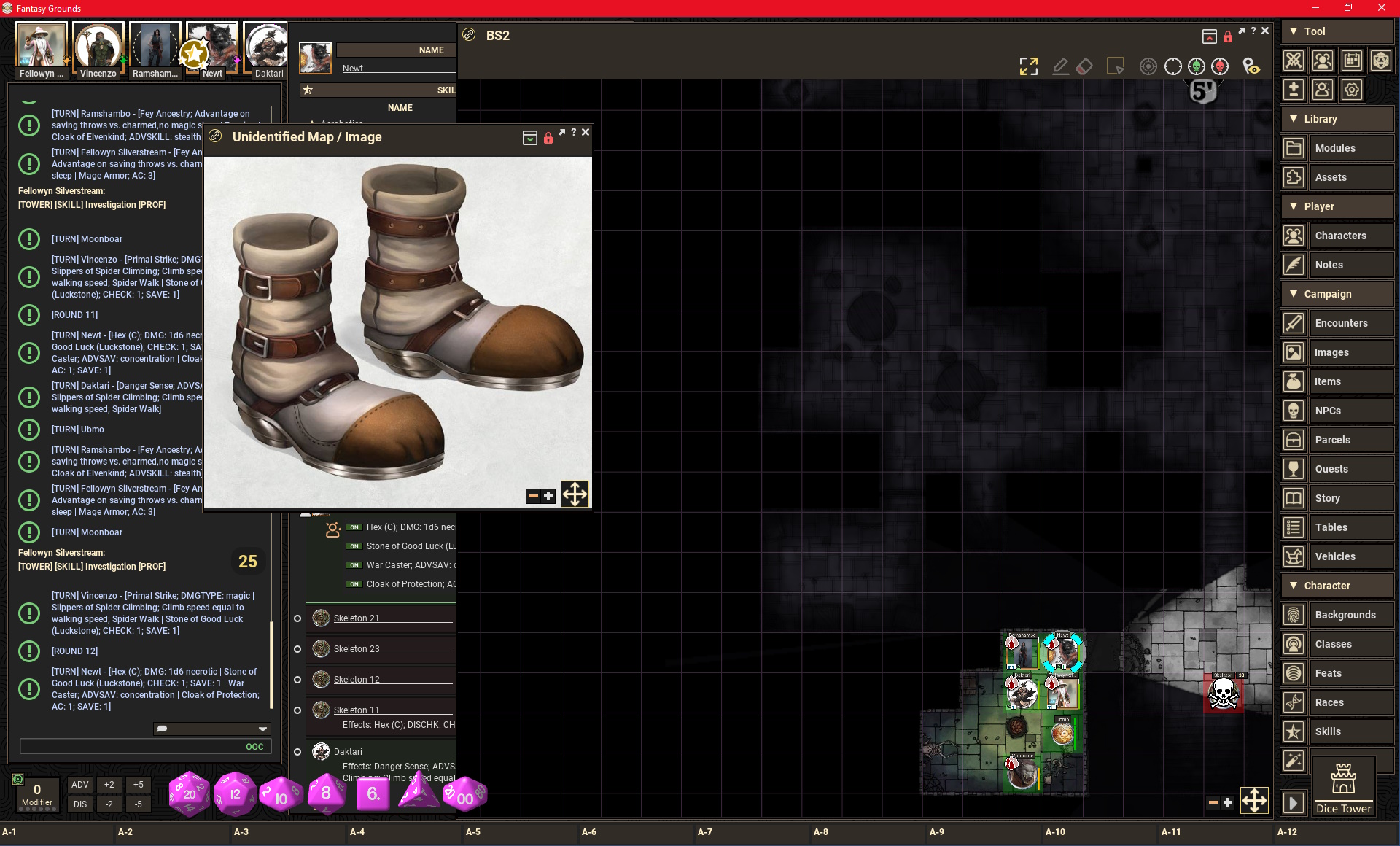Click the red skull faction icon

click(1220, 66)
